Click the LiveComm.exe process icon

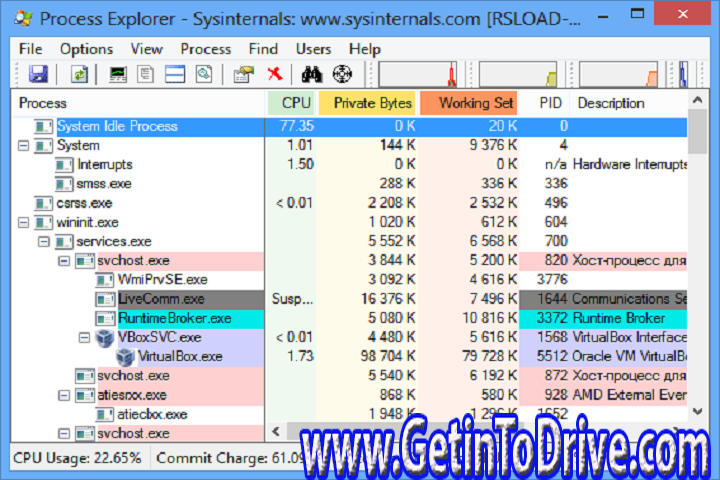pyautogui.click(x=105, y=299)
